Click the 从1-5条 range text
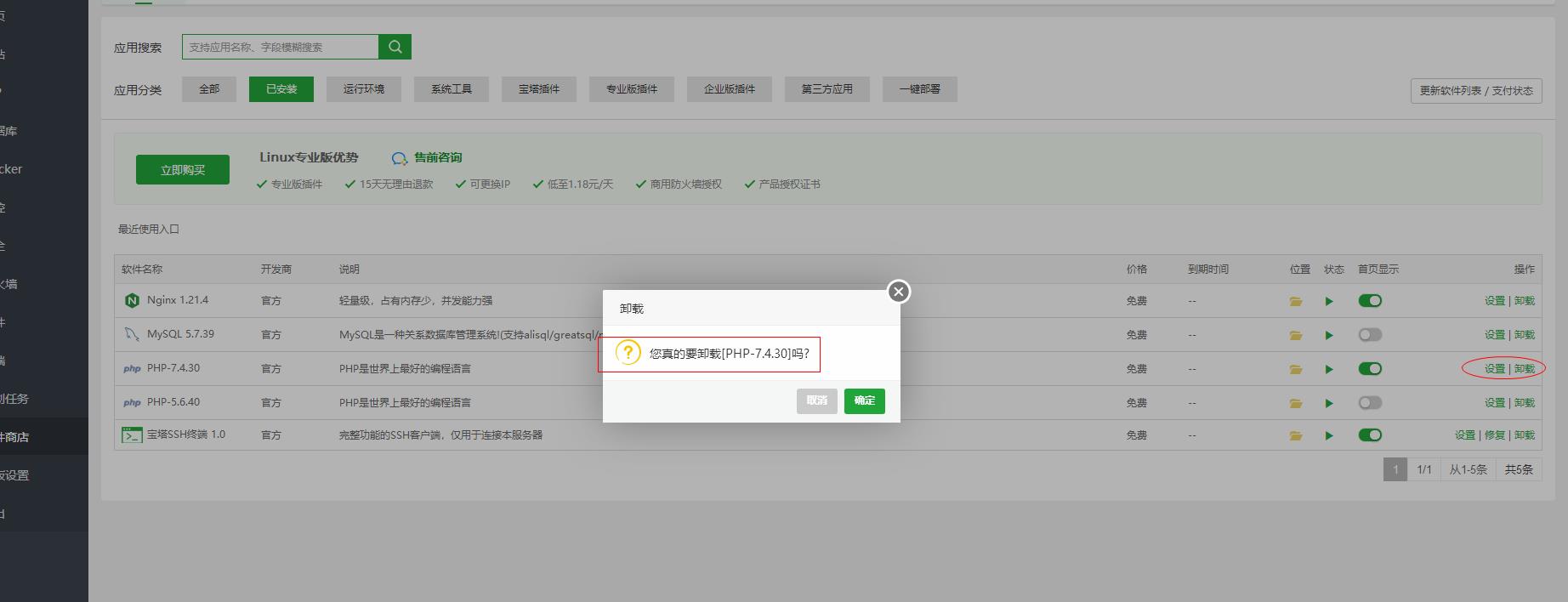Image resolution: width=1568 pixels, height=602 pixels. tap(1469, 469)
